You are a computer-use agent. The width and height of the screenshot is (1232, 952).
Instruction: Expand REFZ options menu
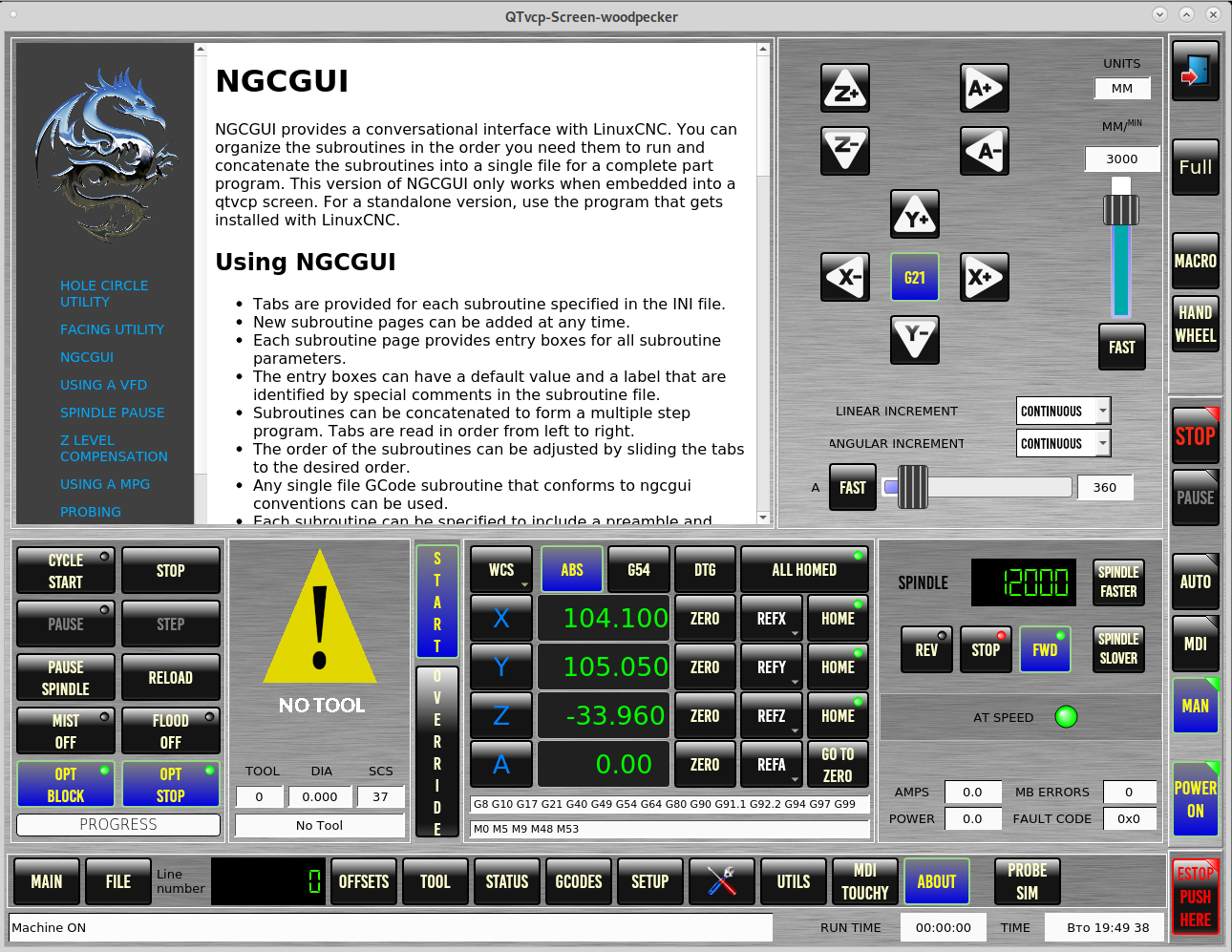click(x=772, y=716)
